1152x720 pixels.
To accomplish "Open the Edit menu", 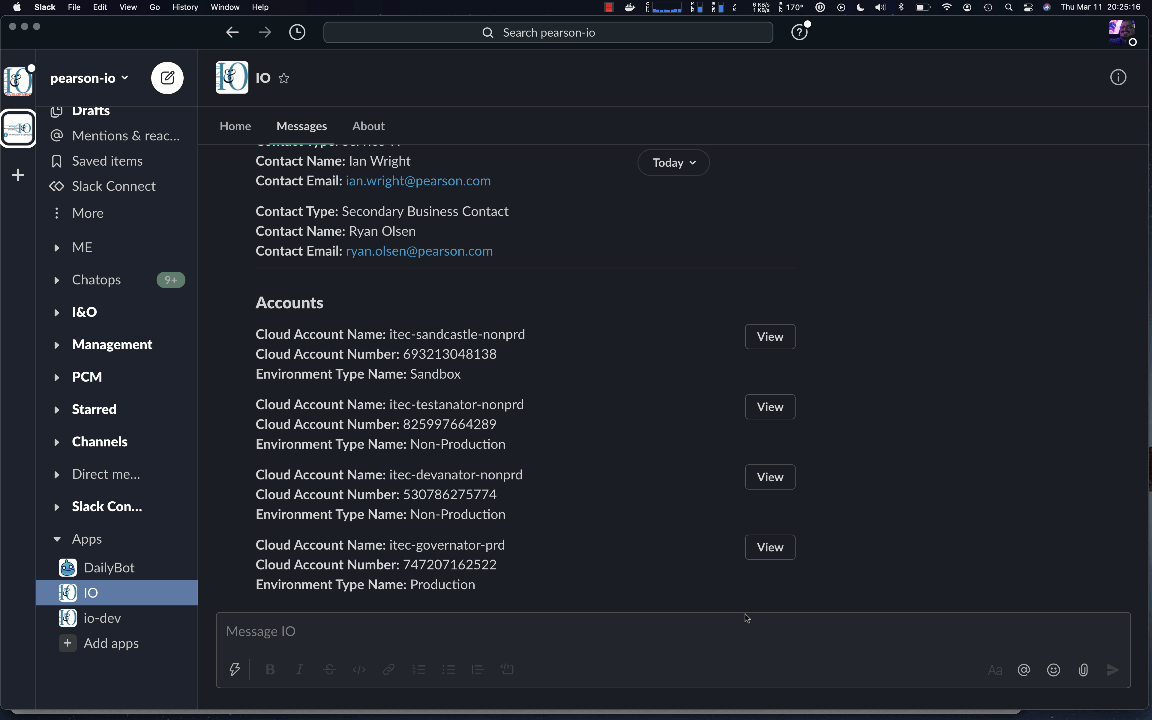I will pyautogui.click(x=100, y=7).
